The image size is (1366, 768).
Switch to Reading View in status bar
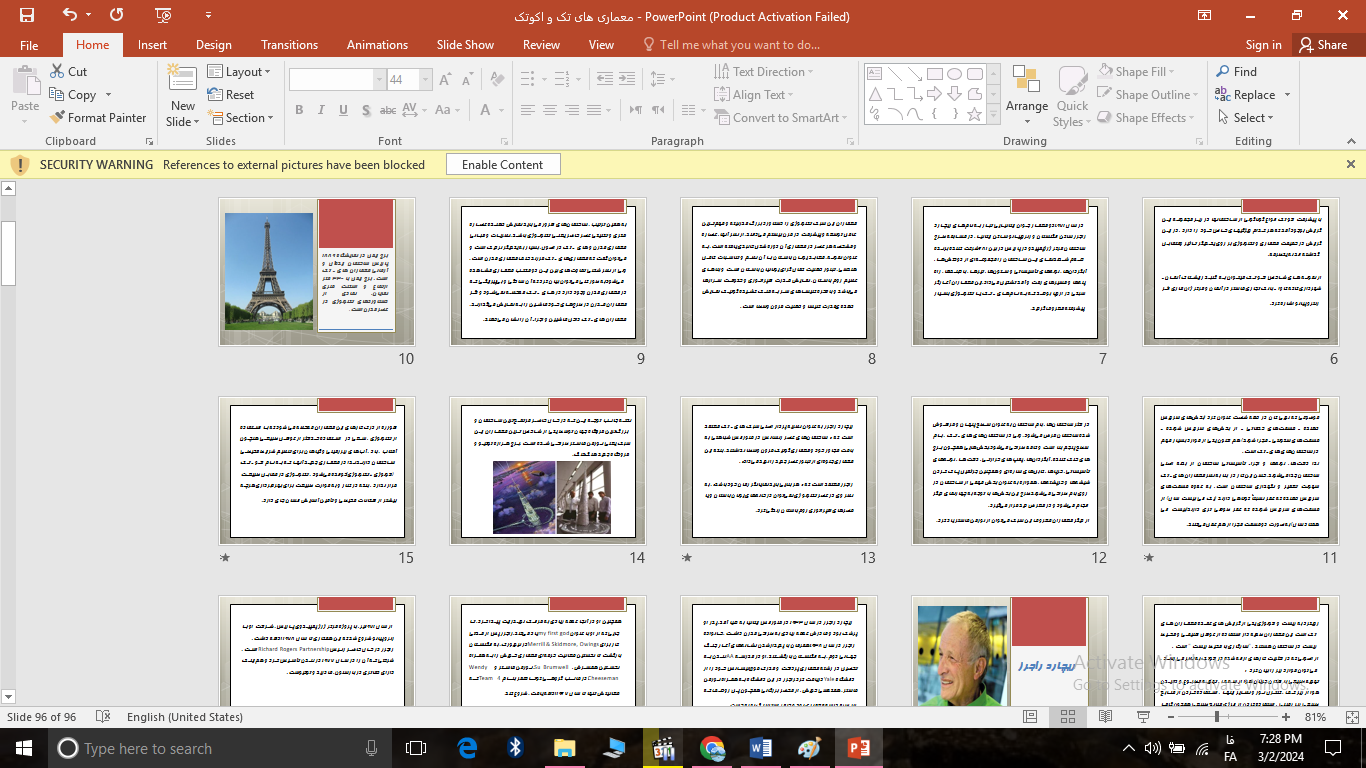pos(1105,717)
